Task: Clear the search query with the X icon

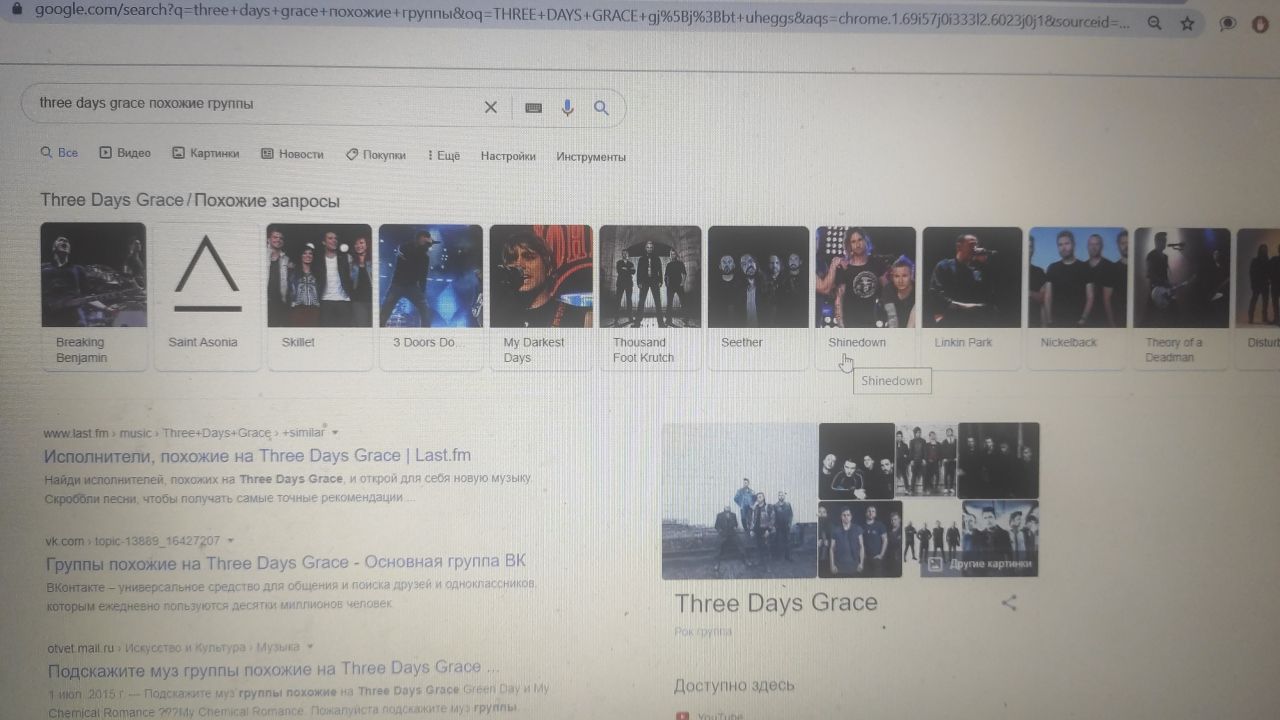Action: pyautogui.click(x=491, y=107)
